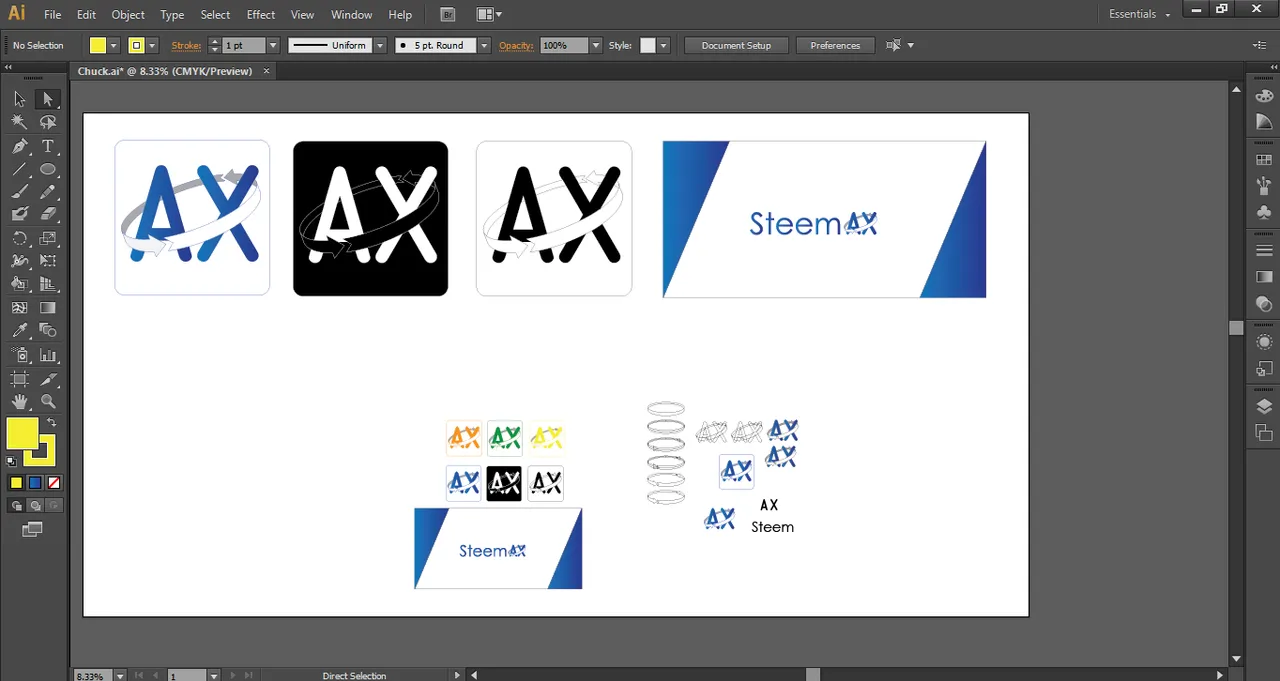Reset to default fill and stroke
This screenshot has width=1280, height=681.
click(x=11, y=461)
